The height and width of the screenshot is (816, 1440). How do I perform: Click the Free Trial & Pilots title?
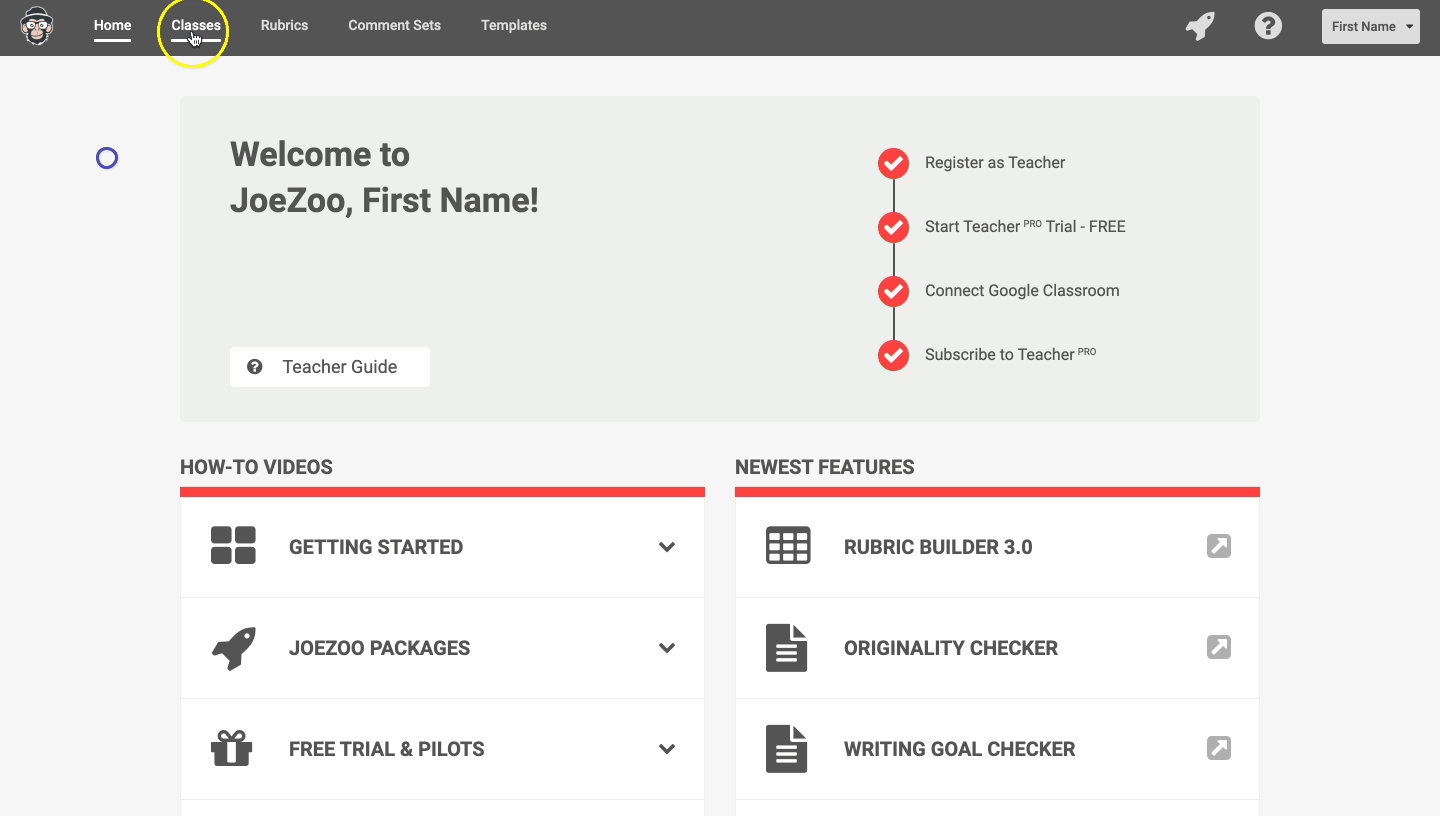(x=387, y=749)
